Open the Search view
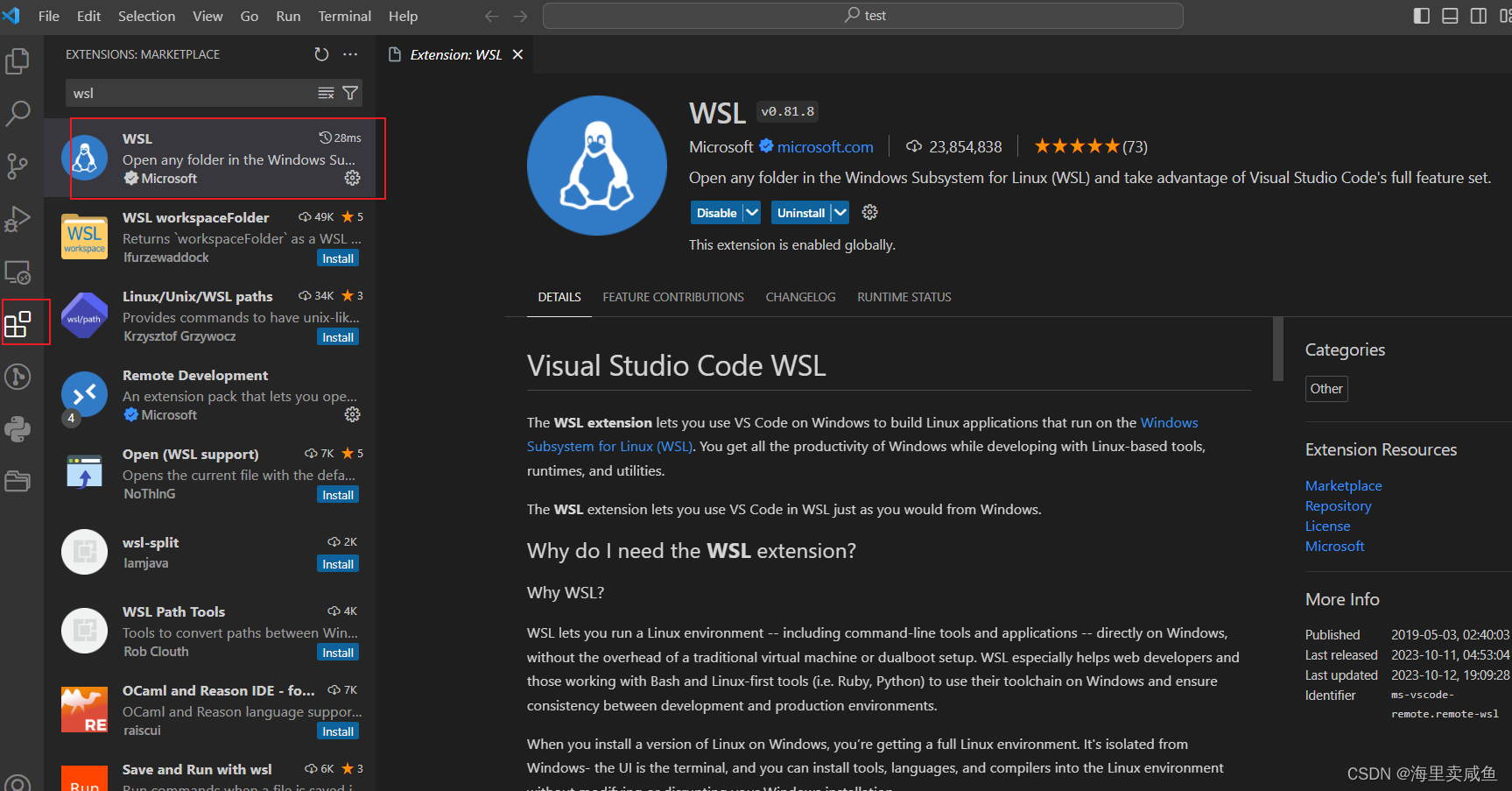Screen dimensions: 1512x791 pos(18,113)
